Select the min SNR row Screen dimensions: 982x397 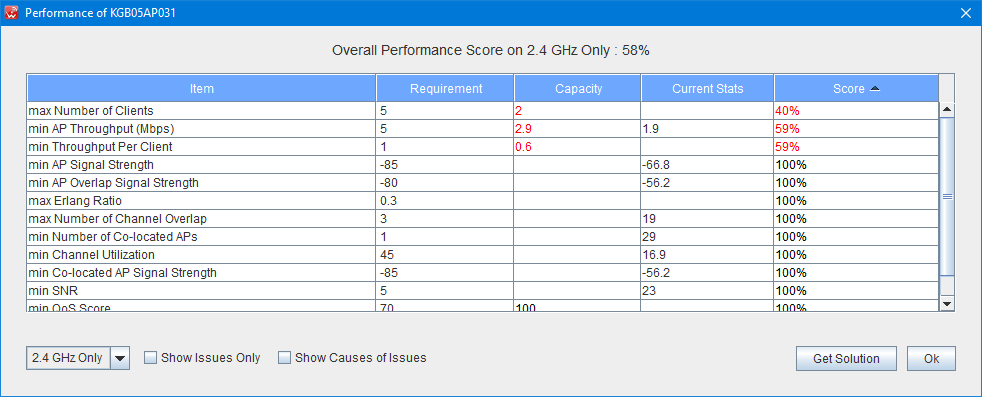[x=483, y=291]
